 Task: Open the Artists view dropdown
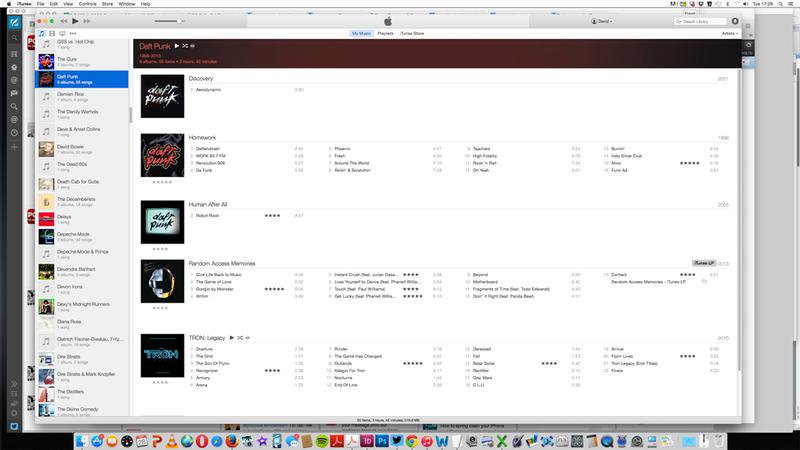click(x=730, y=33)
